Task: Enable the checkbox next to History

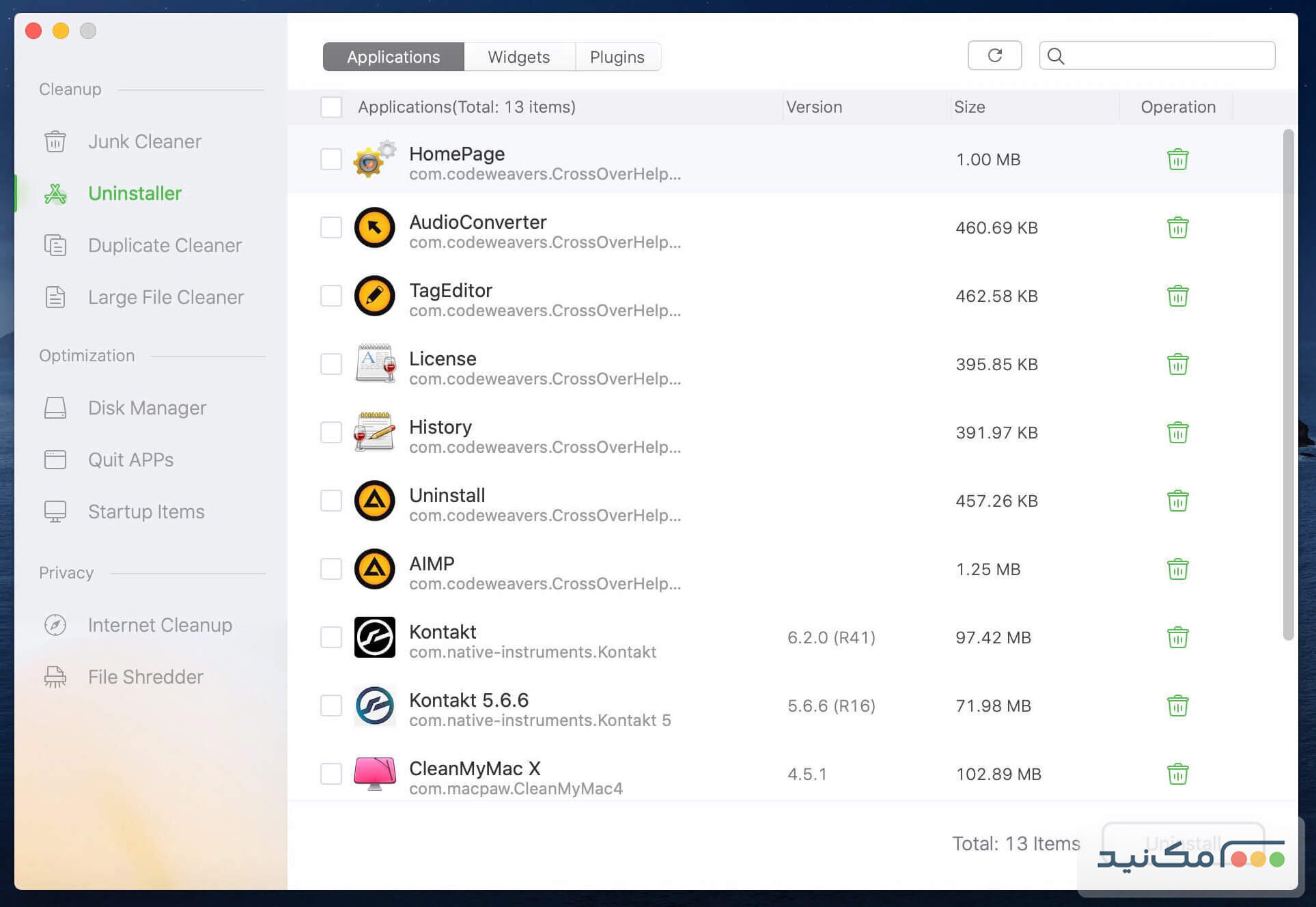Action: pos(331,432)
